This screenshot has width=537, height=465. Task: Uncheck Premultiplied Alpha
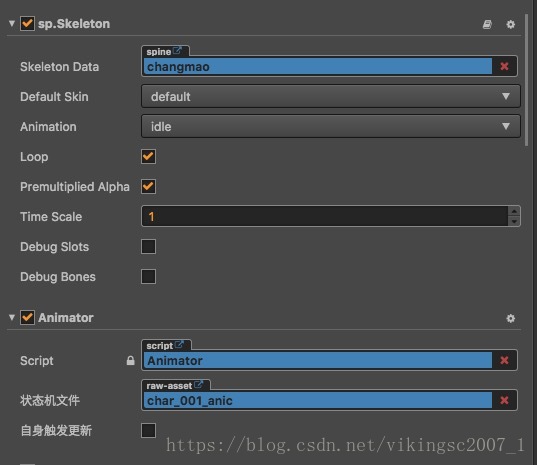(x=148, y=187)
